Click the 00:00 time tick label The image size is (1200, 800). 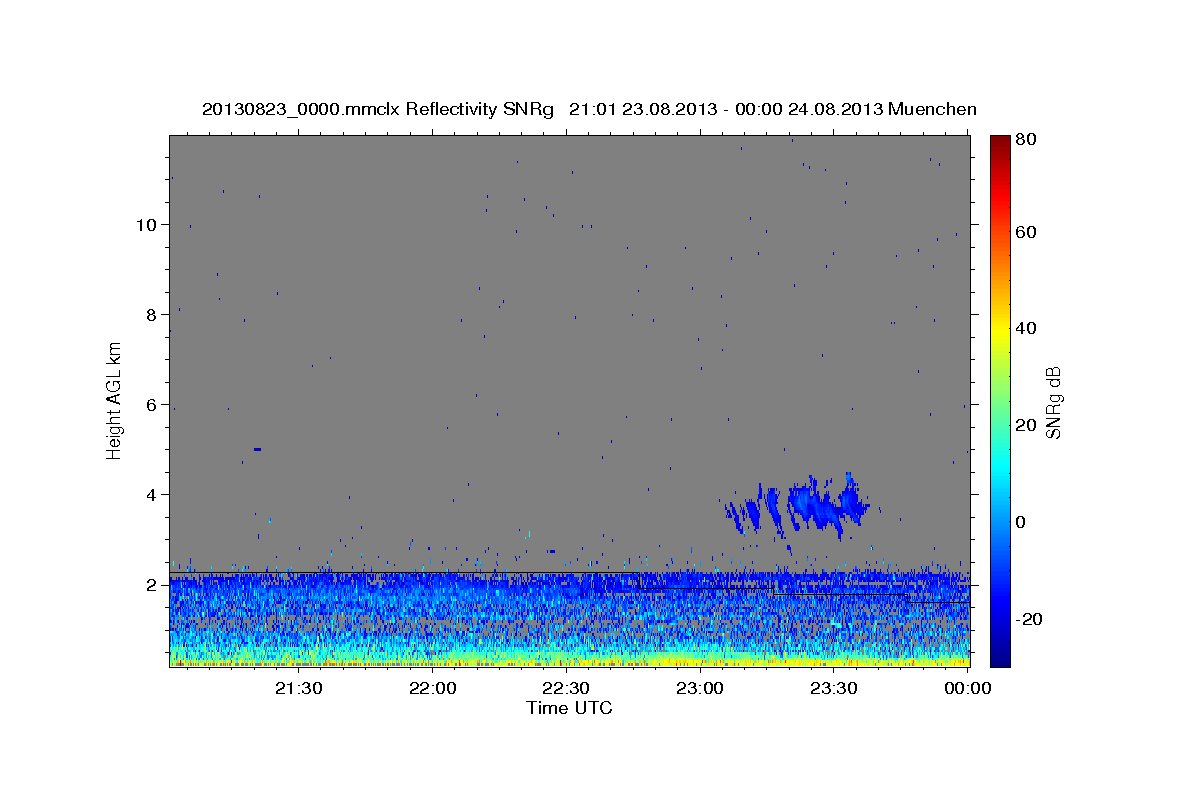(967, 689)
